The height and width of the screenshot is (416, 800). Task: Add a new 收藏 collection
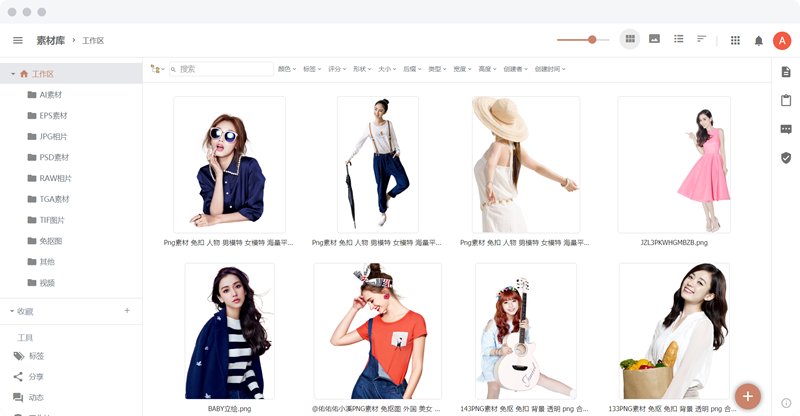click(x=127, y=310)
